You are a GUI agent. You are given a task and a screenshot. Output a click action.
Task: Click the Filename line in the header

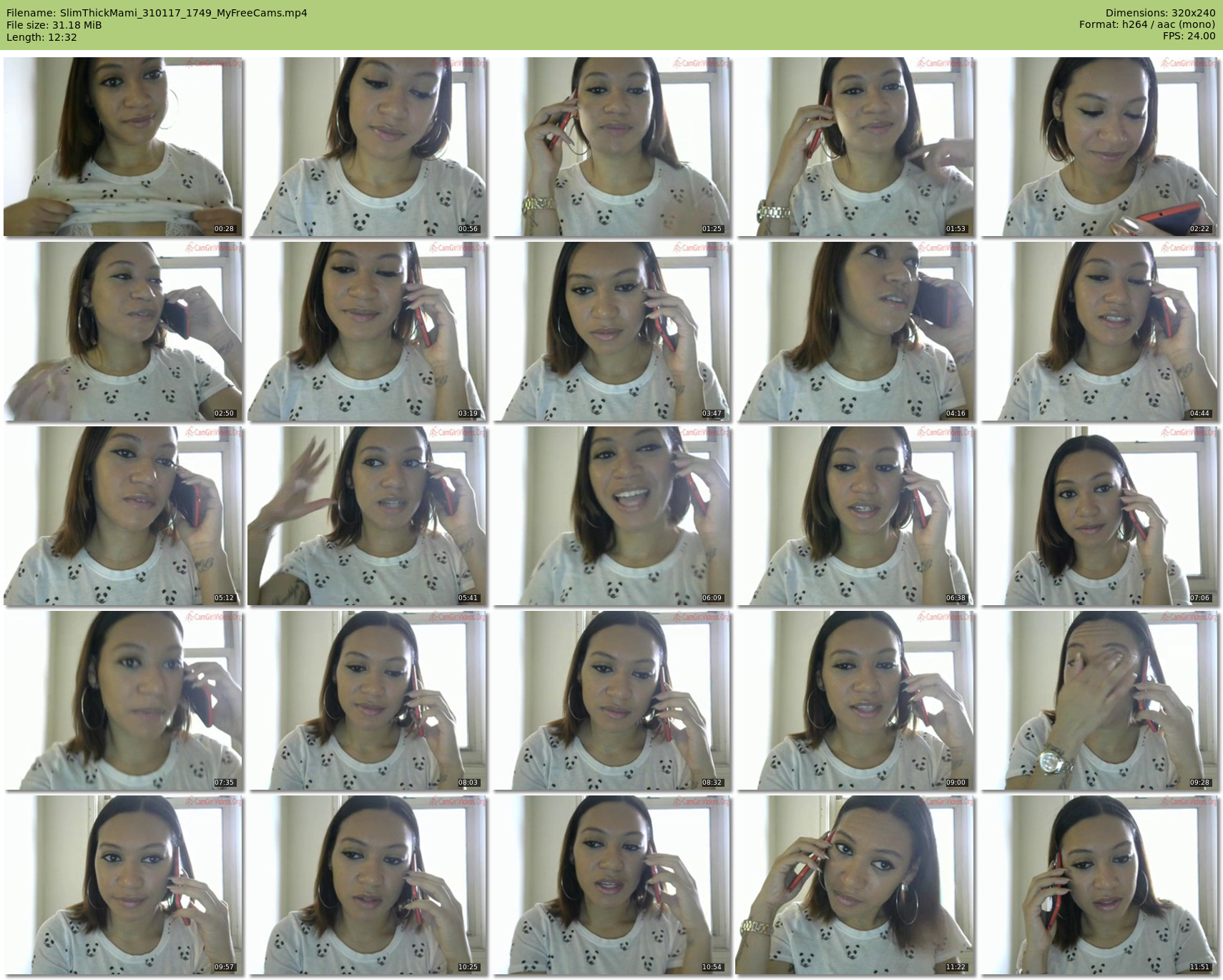point(157,13)
